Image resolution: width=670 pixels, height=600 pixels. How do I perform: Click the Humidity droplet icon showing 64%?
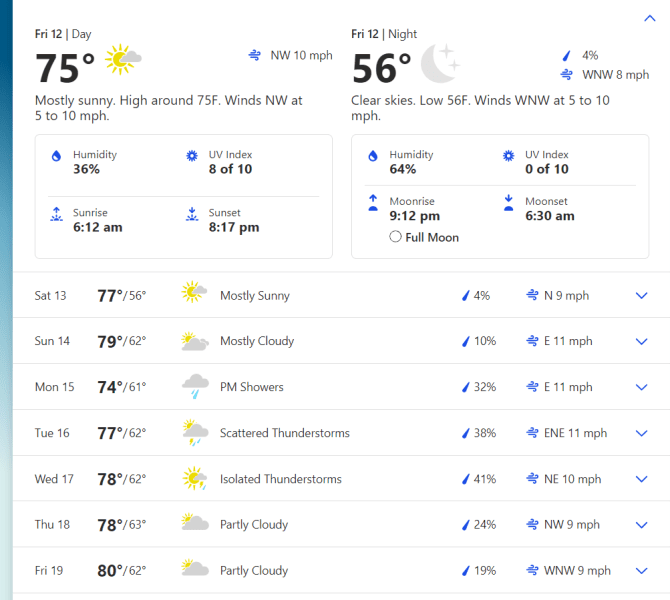tap(373, 156)
